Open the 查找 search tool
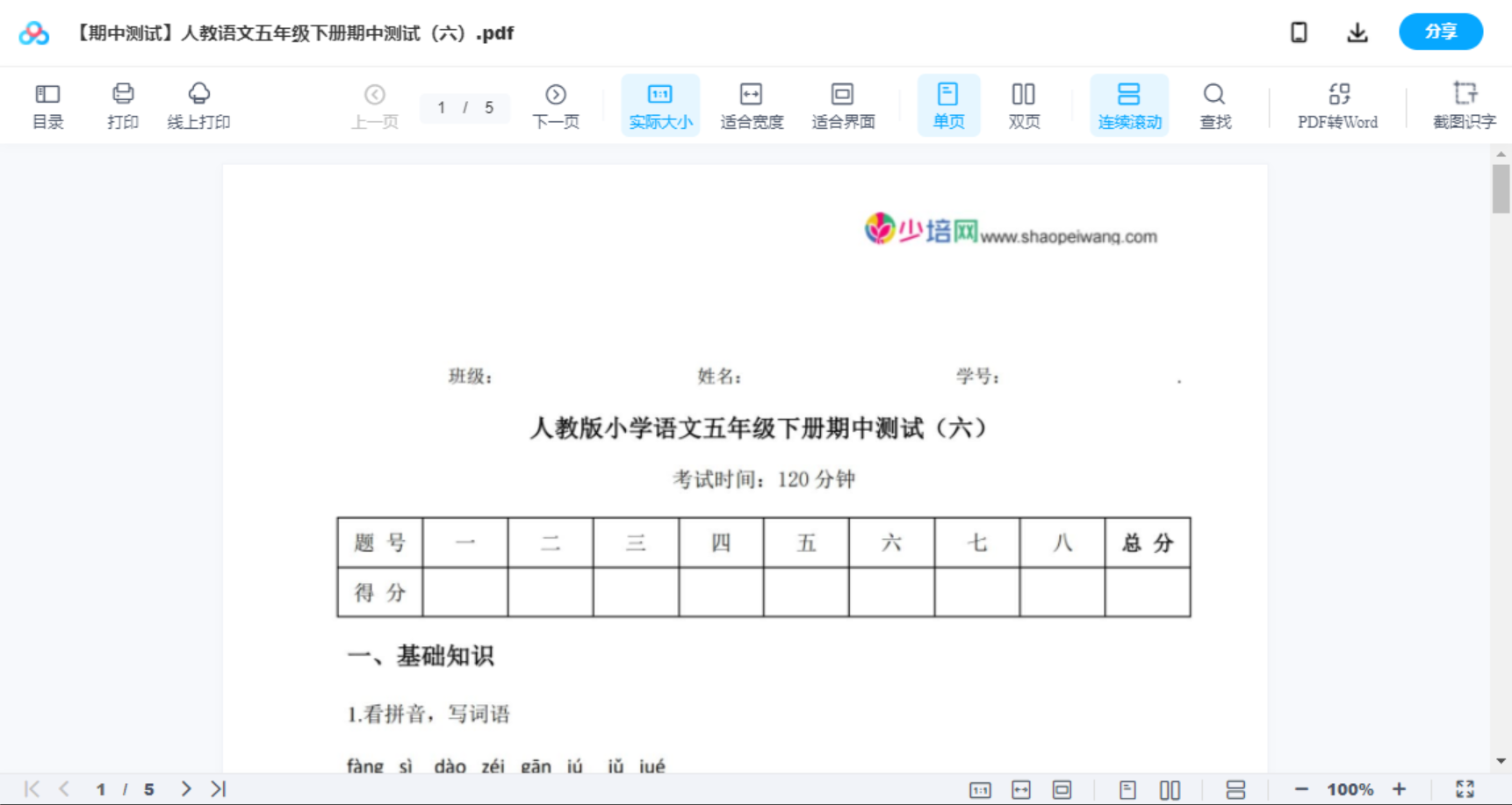 pyautogui.click(x=1214, y=104)
